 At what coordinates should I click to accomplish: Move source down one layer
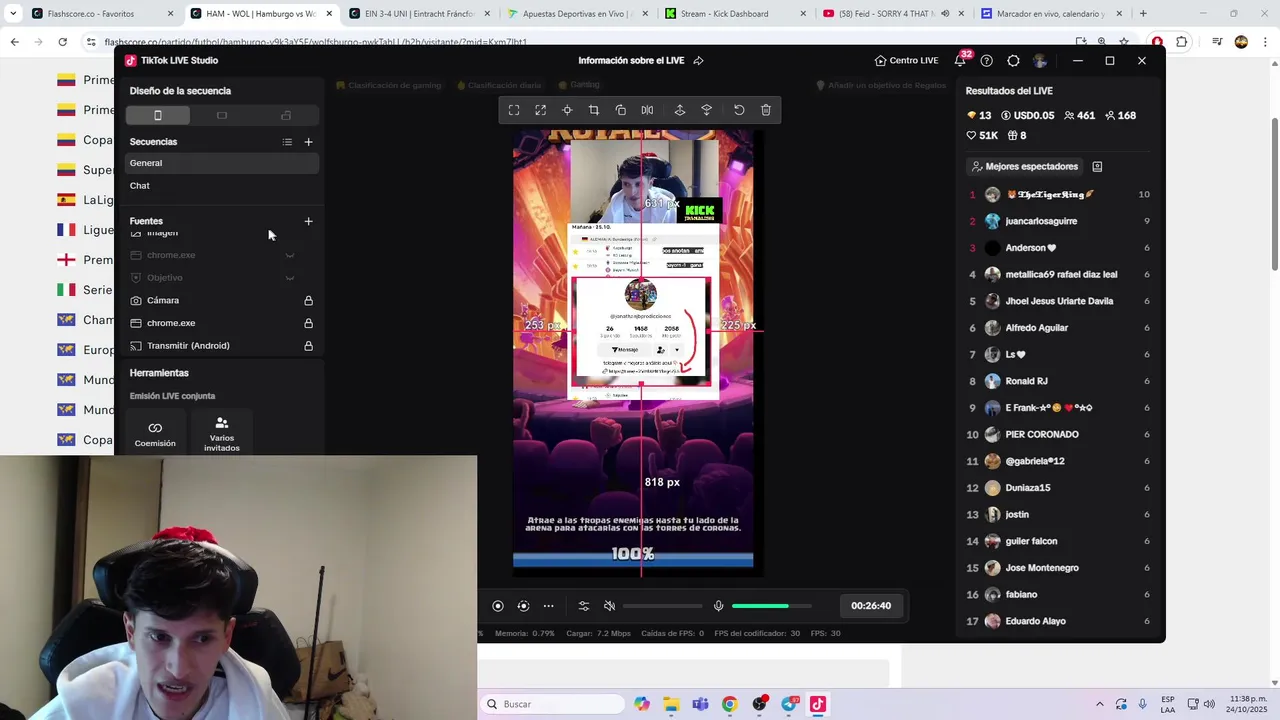point(706,110)
